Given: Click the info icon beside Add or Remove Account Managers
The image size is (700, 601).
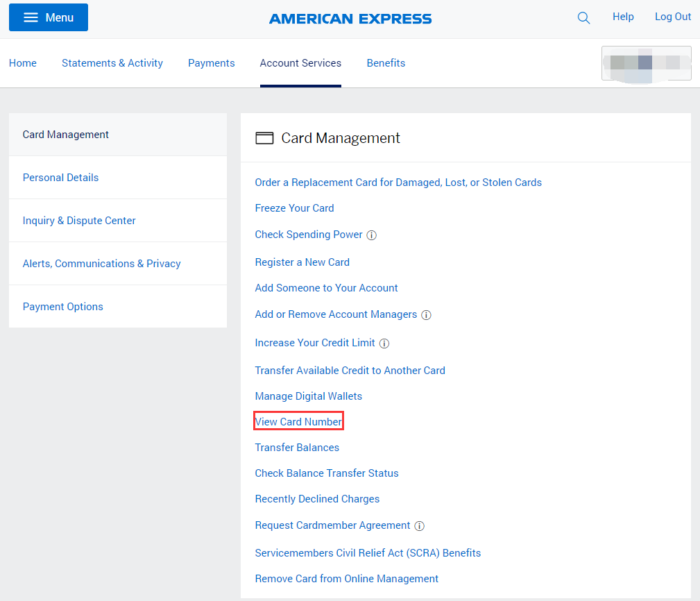Looking at the screenshot, I should (426, 315).
